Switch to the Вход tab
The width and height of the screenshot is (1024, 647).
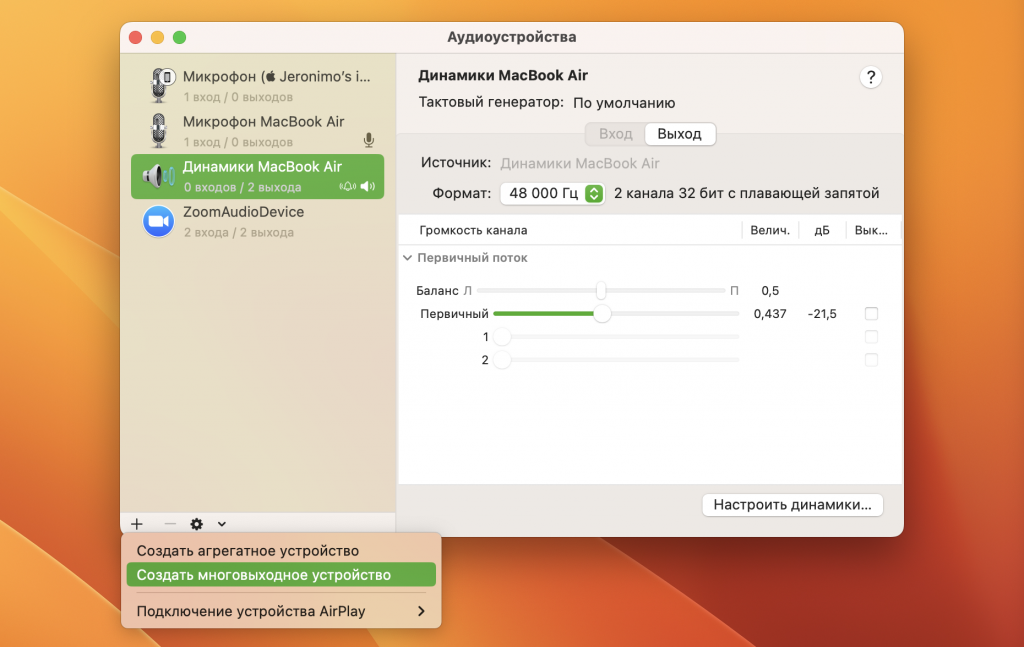[615, 134]
